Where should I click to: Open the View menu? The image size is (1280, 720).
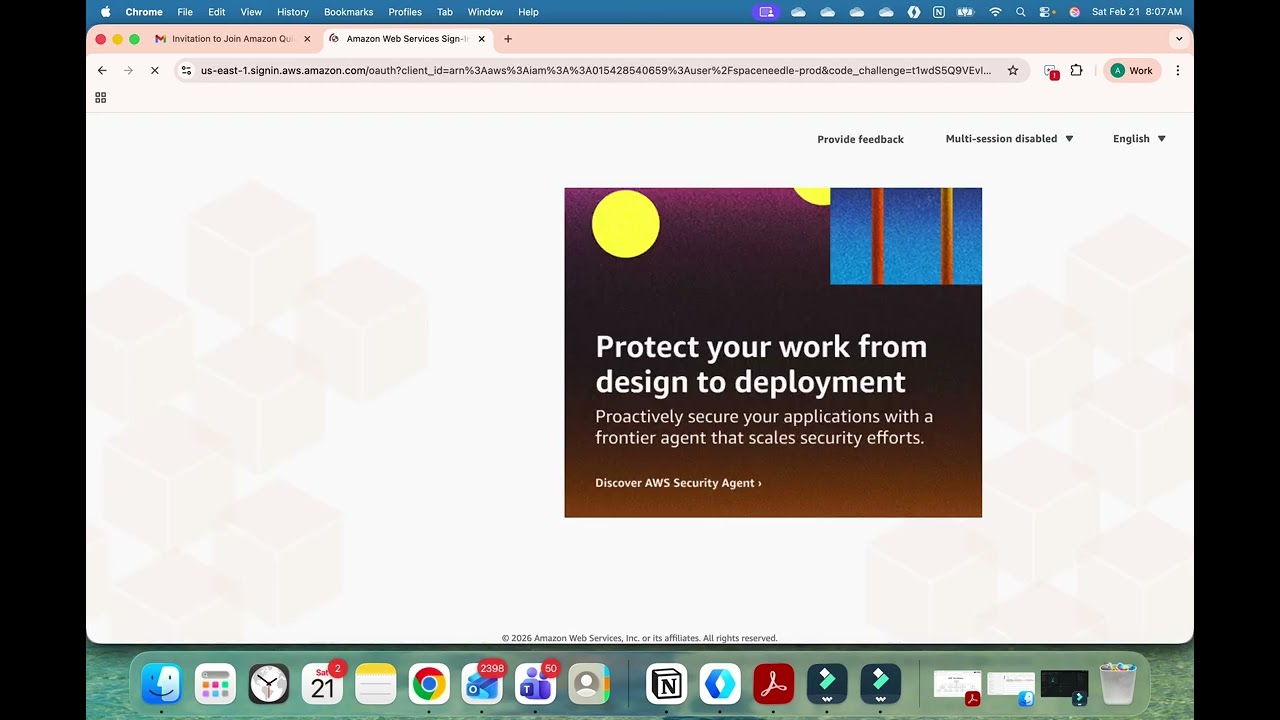point(251,12)
